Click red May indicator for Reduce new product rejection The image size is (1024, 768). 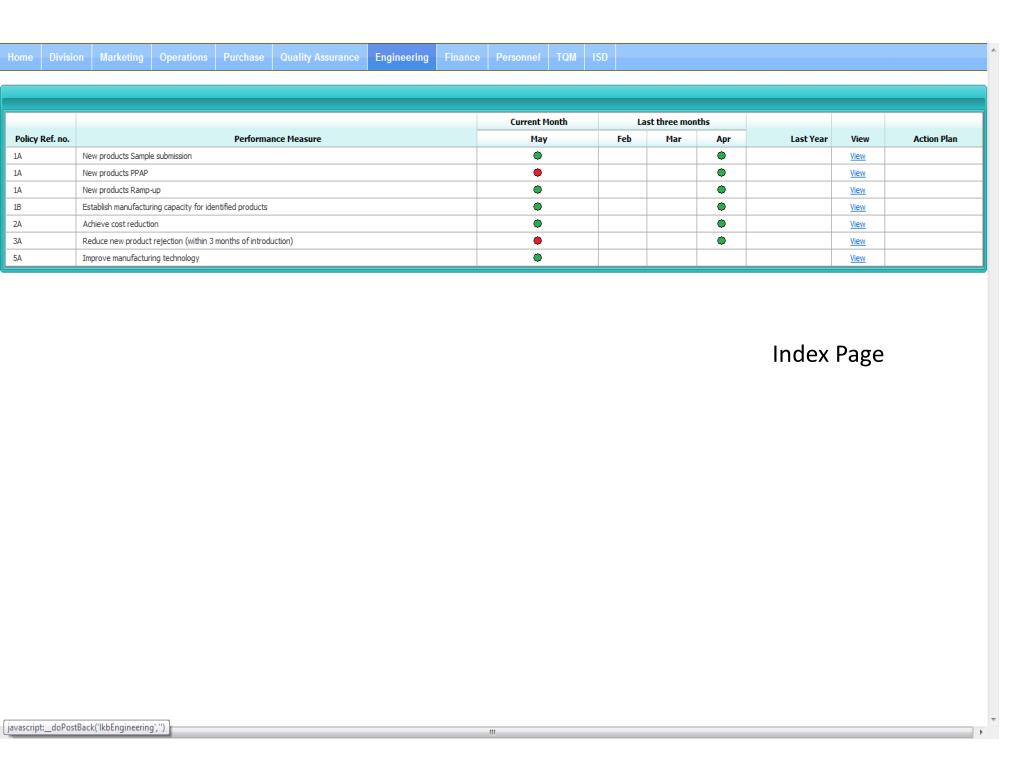pyautogui.click(x=537, y=241)
